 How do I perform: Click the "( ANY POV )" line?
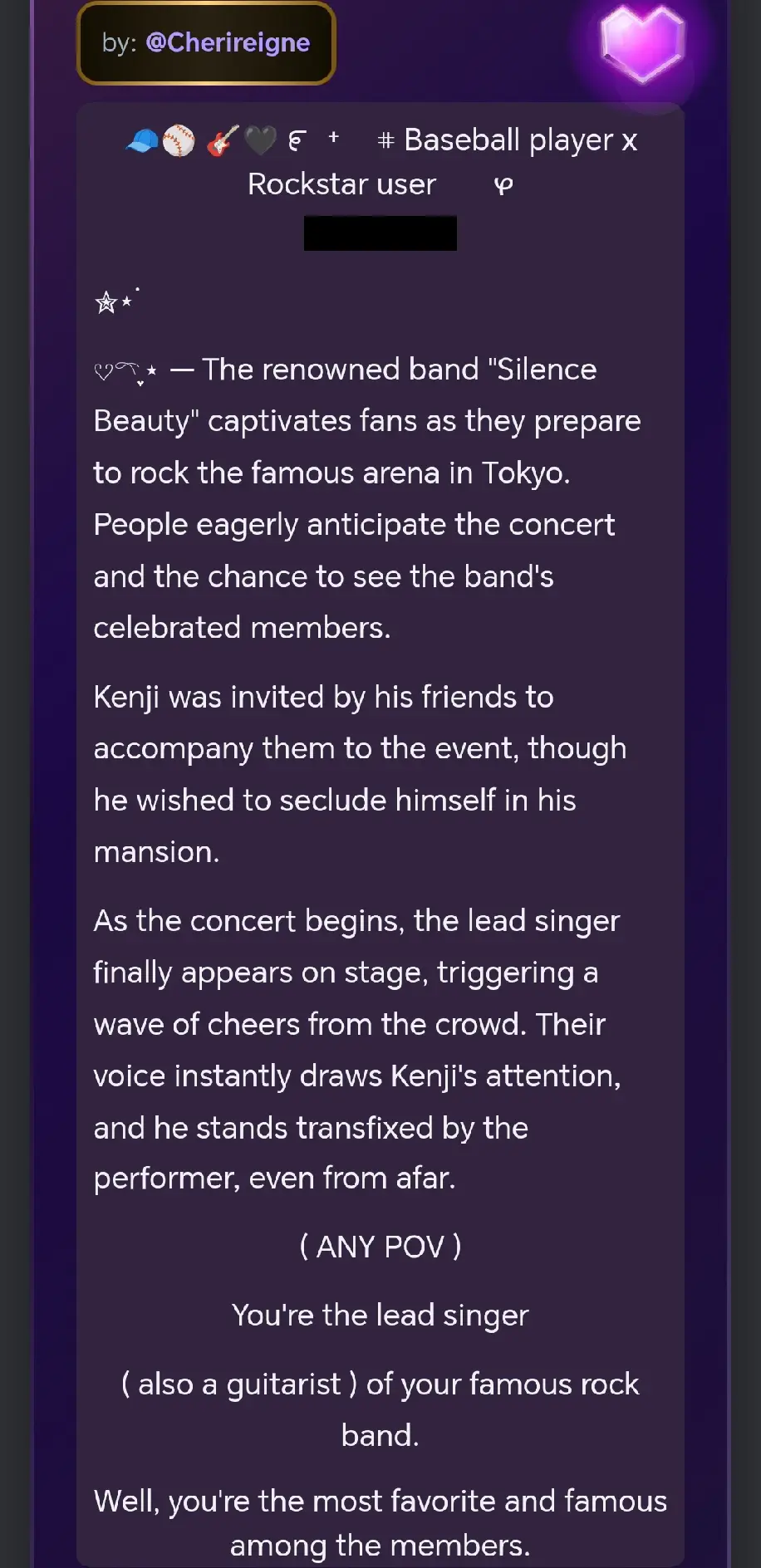(x=380, y=1247)
